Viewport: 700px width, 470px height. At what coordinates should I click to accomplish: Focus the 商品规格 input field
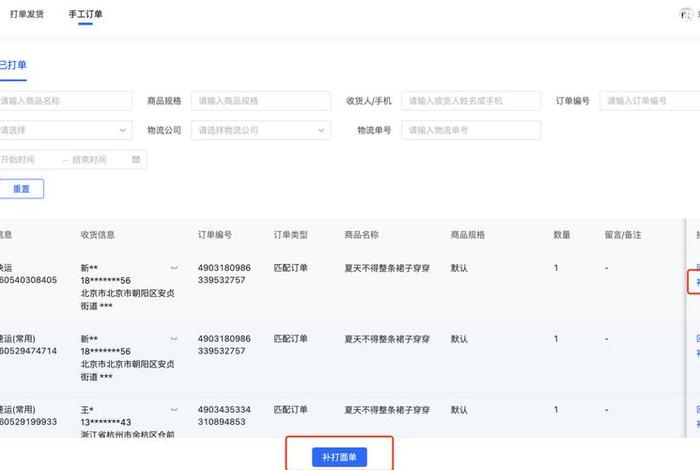[261, 101]
